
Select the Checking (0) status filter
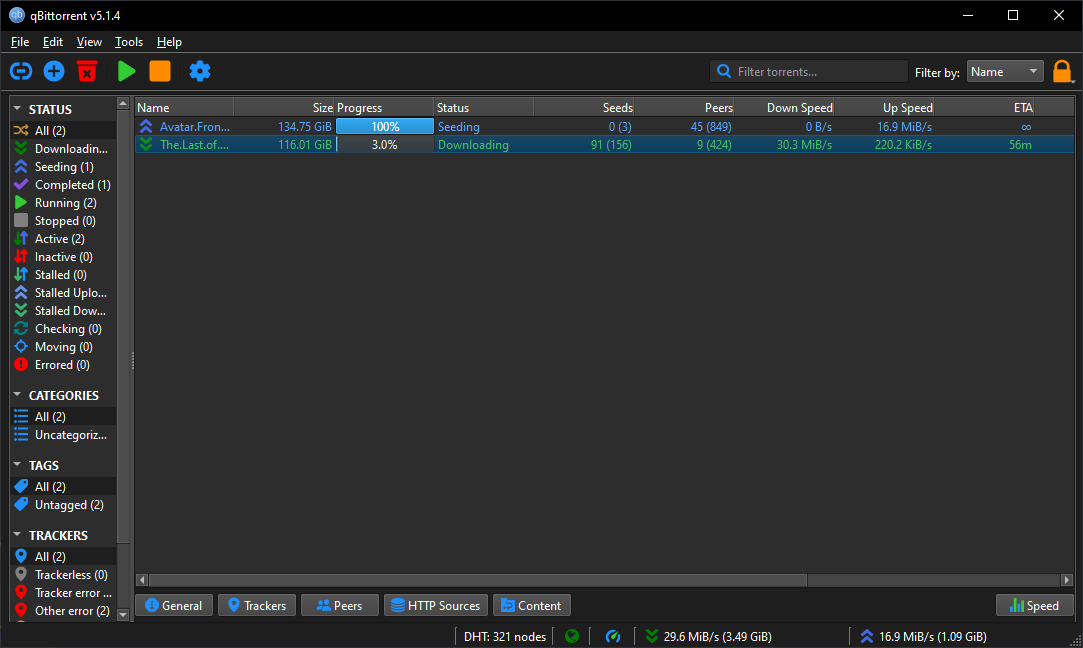(63, 328)
